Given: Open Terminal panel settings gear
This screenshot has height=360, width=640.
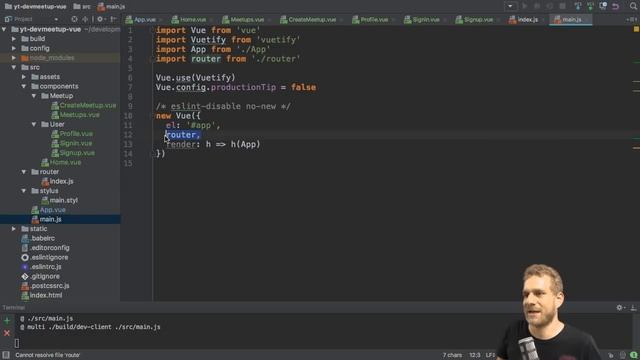Looking at the screenshot, I should (620, 308).
